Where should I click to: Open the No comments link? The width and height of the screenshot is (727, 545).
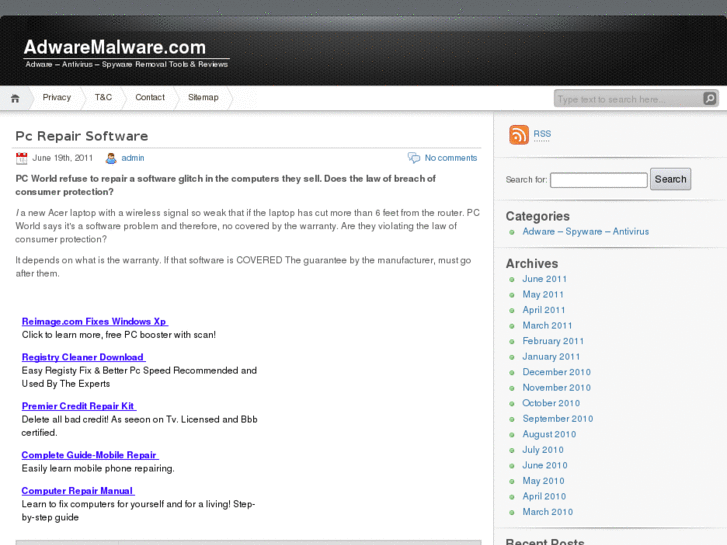pos(451,158)
